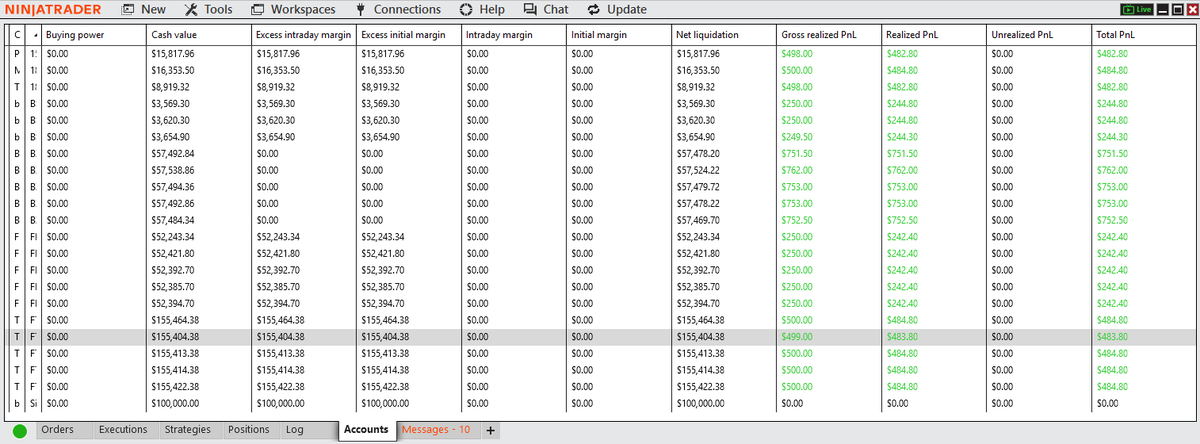Sort by Excess intraday margin header

[x=304, y=34]
